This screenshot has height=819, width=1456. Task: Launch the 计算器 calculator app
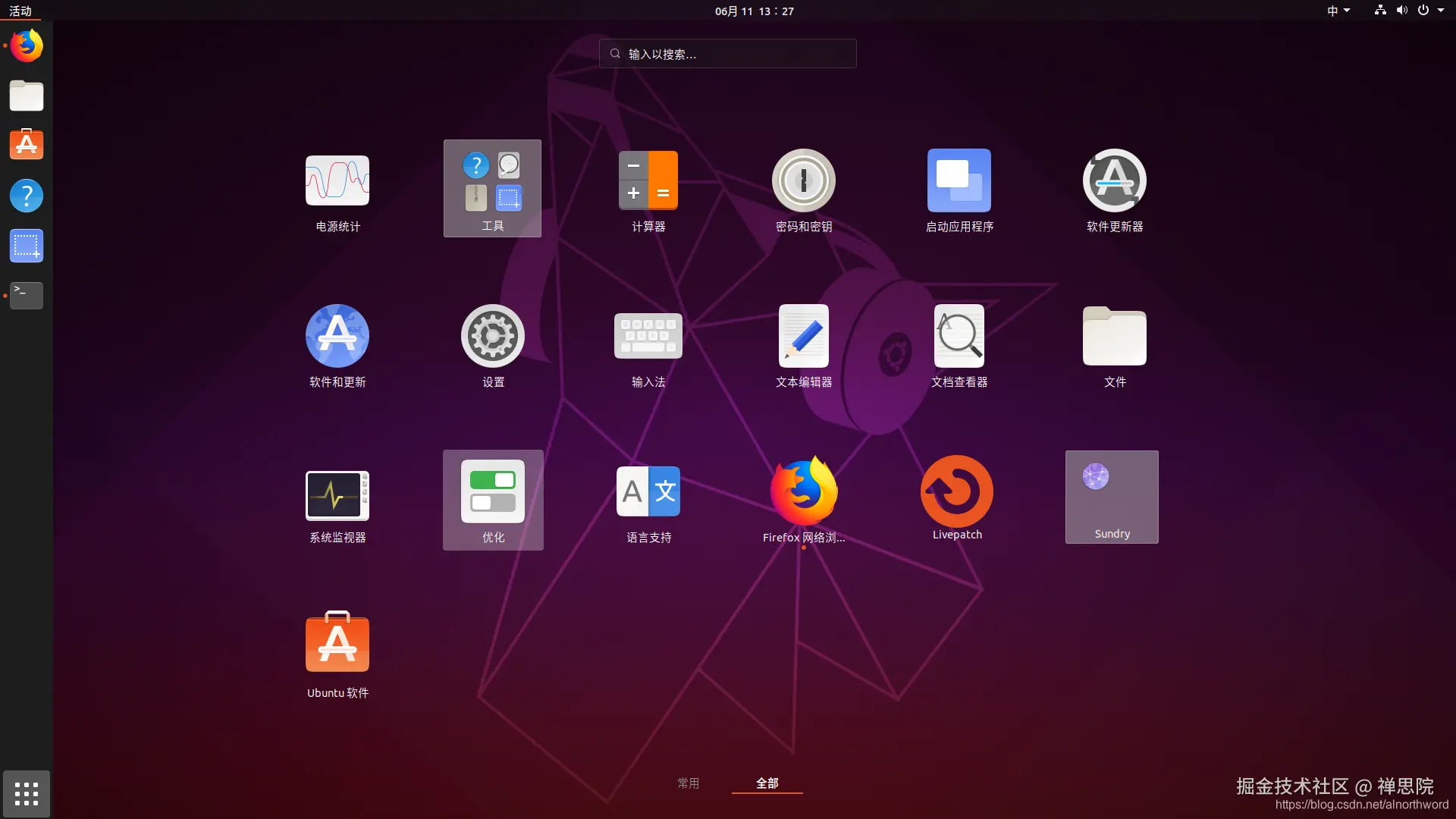pos(648,182)
